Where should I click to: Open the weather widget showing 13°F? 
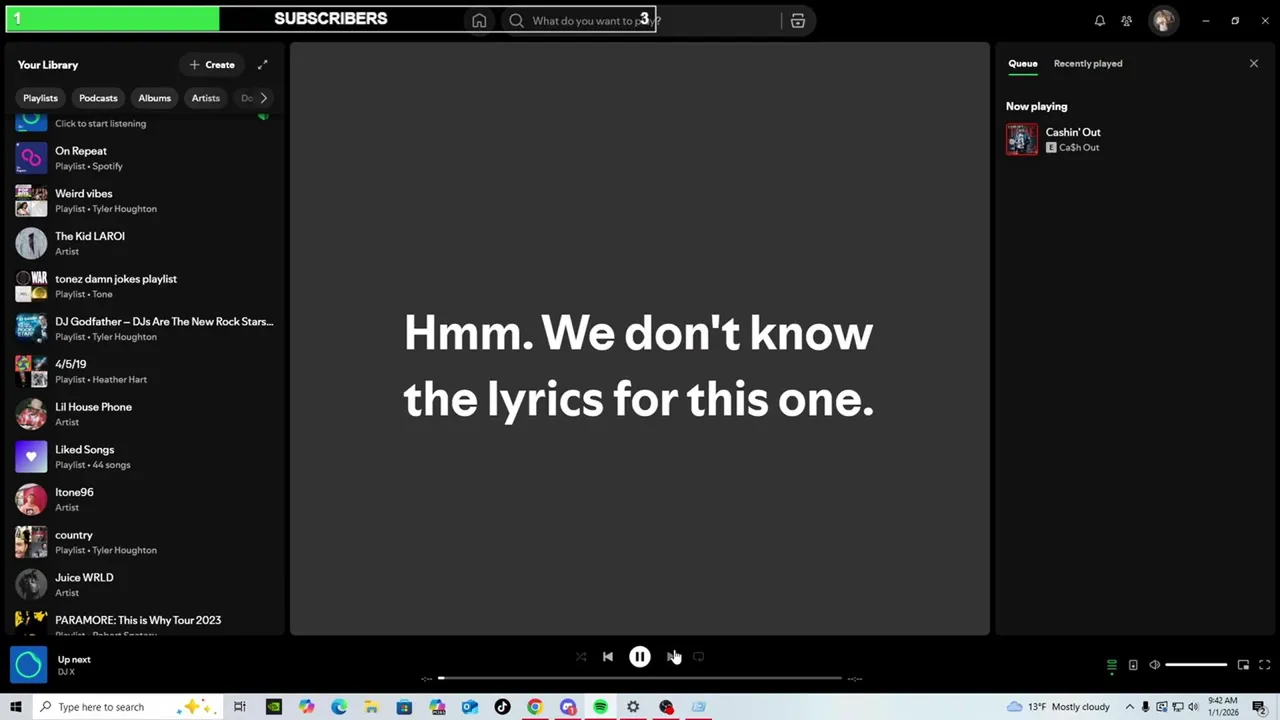(1058, 707)
